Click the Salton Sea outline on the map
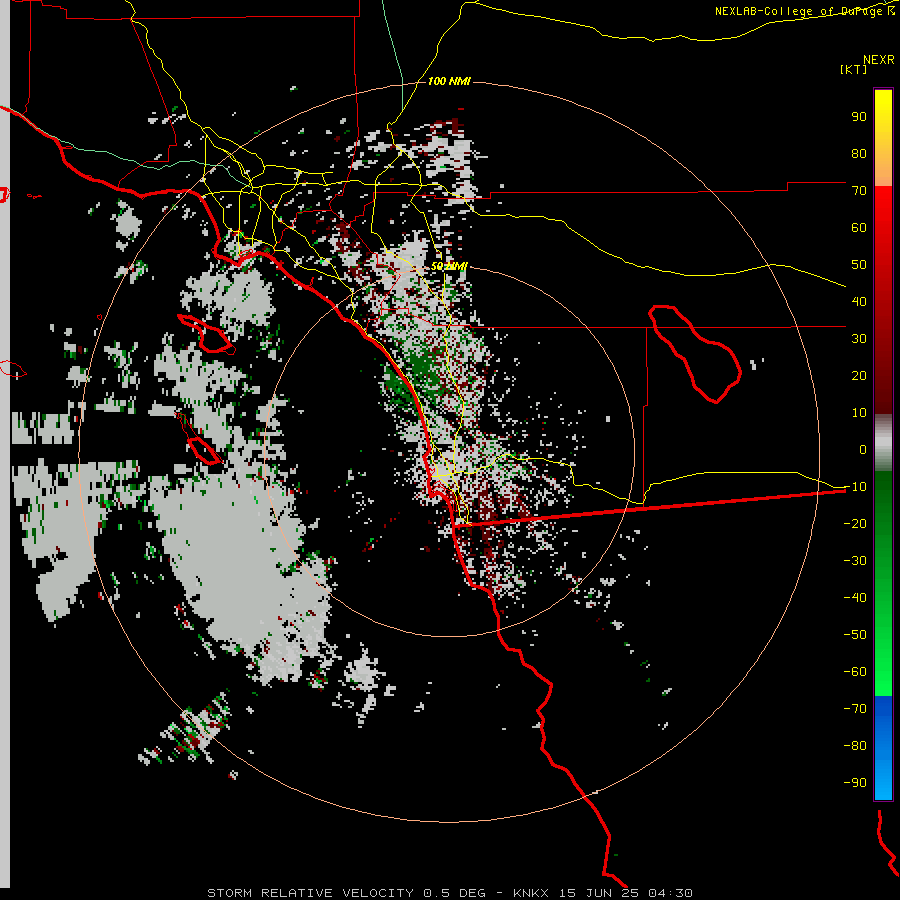Screen dimensions: 900x900 [695, 353]
